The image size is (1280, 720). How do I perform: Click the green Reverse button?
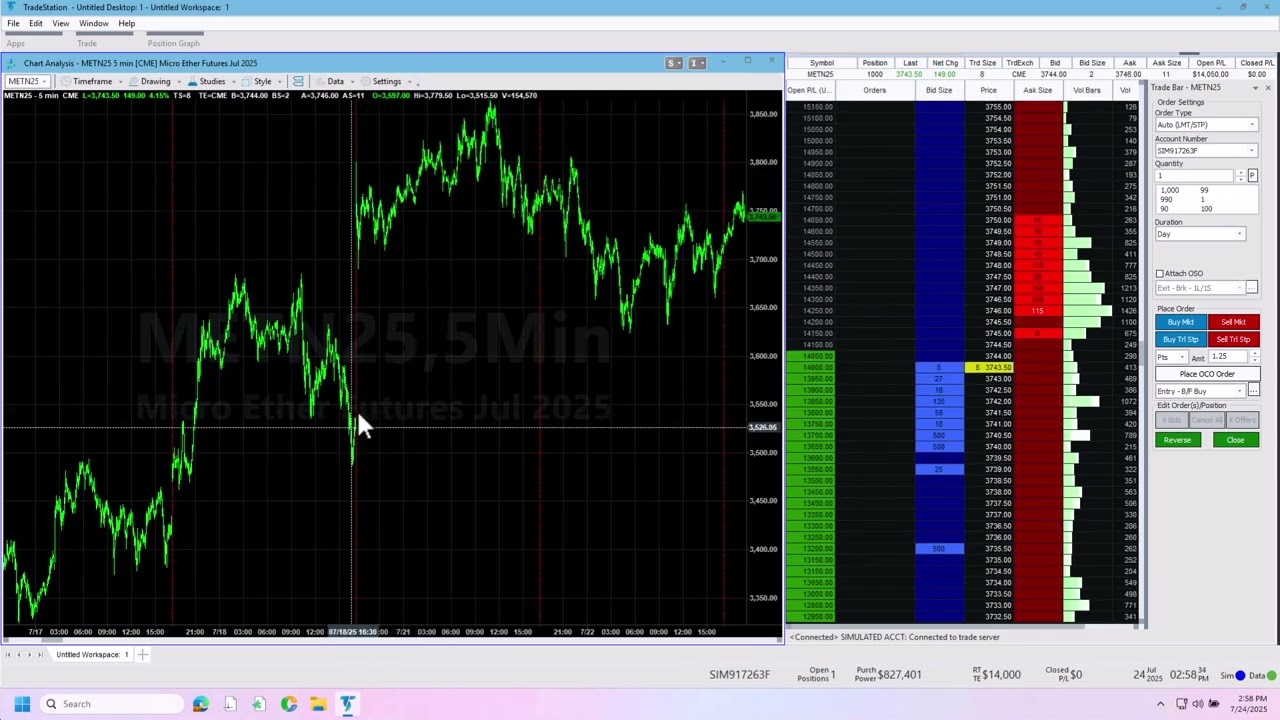pos(1177,440)
